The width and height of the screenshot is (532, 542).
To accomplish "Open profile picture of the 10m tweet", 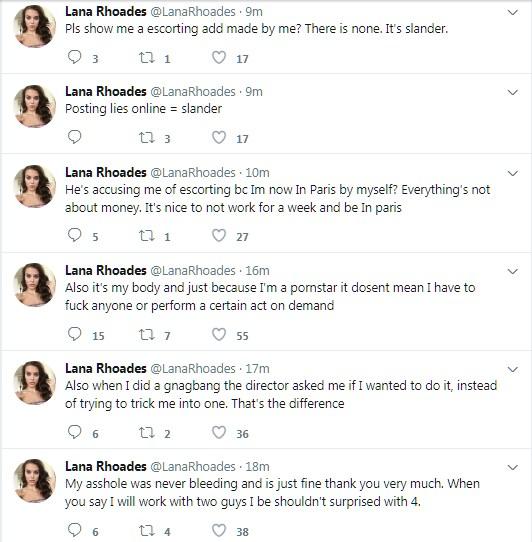I will click(x=35, y=186).
